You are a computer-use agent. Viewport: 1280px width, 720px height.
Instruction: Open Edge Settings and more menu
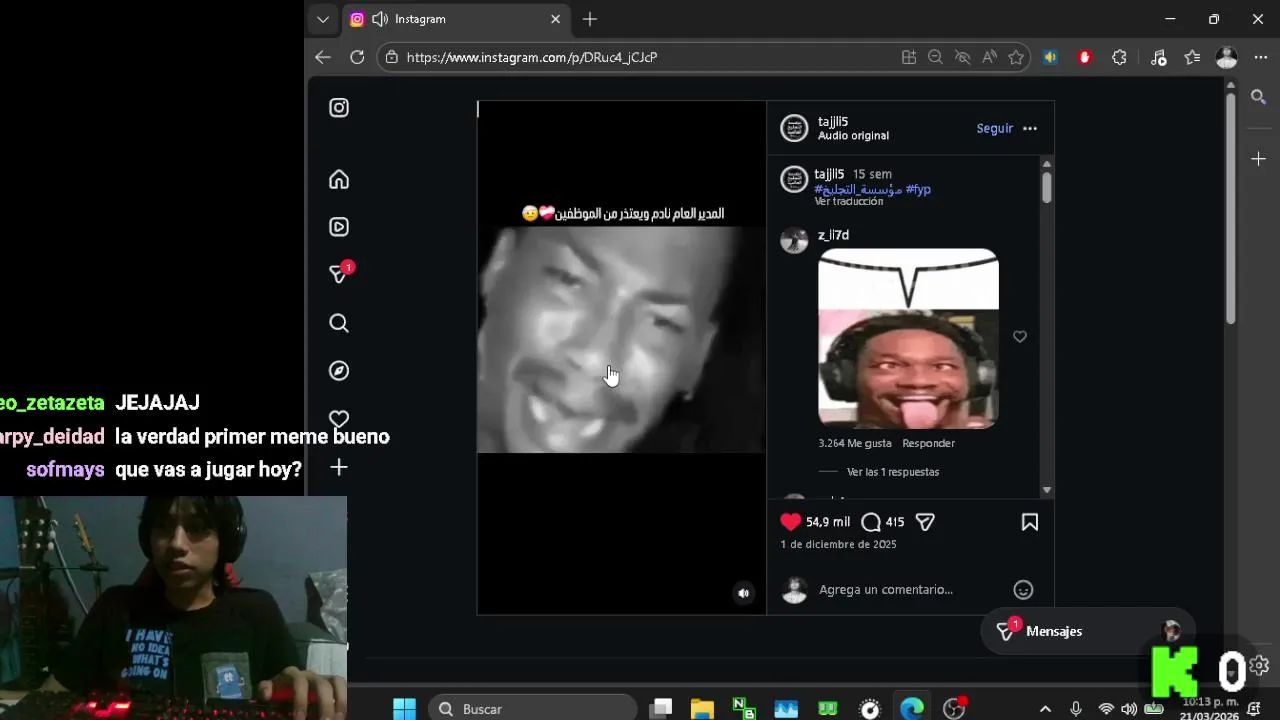[x=1260, y=57]
